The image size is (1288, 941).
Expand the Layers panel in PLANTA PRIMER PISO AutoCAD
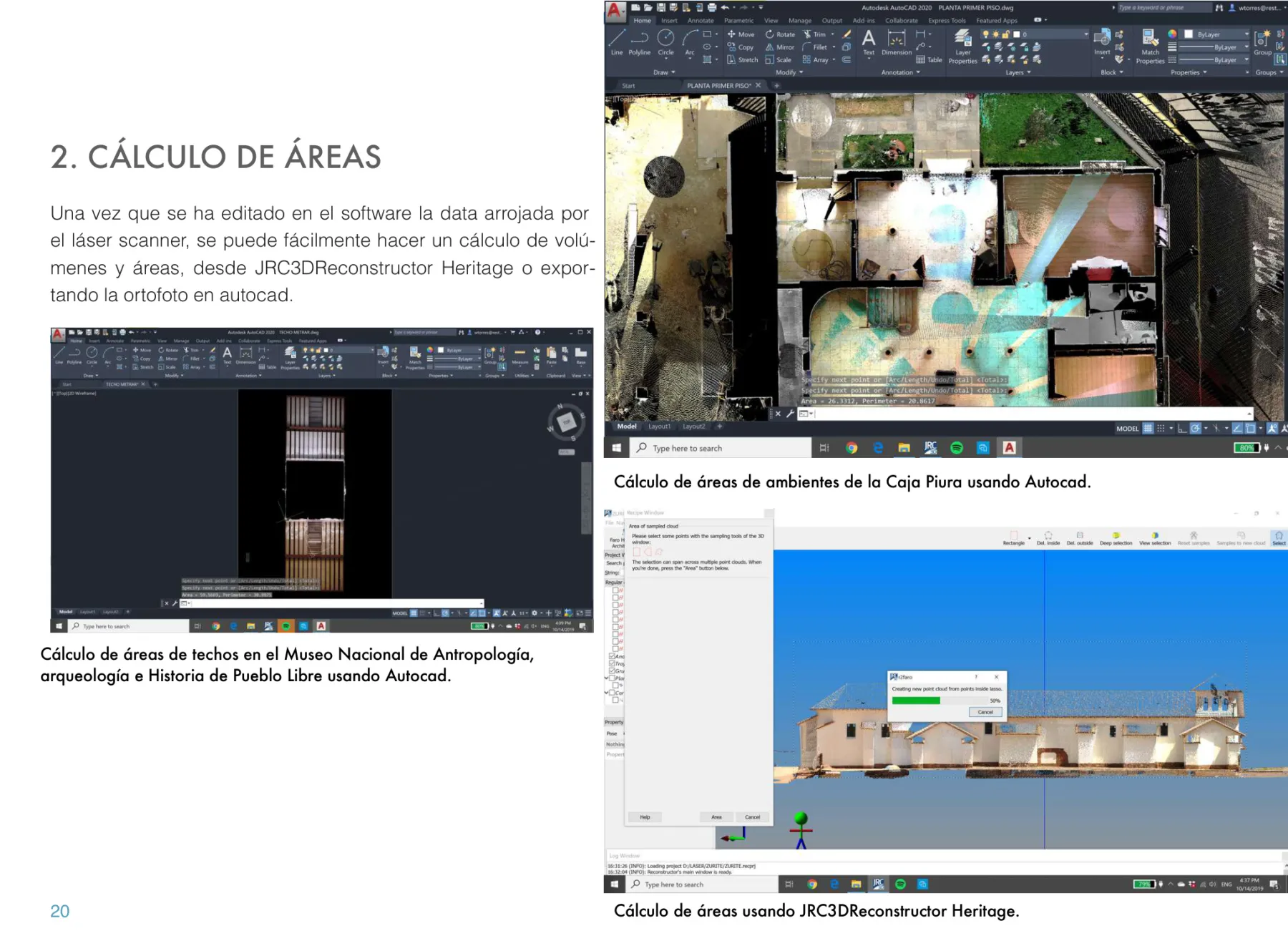1018,72
